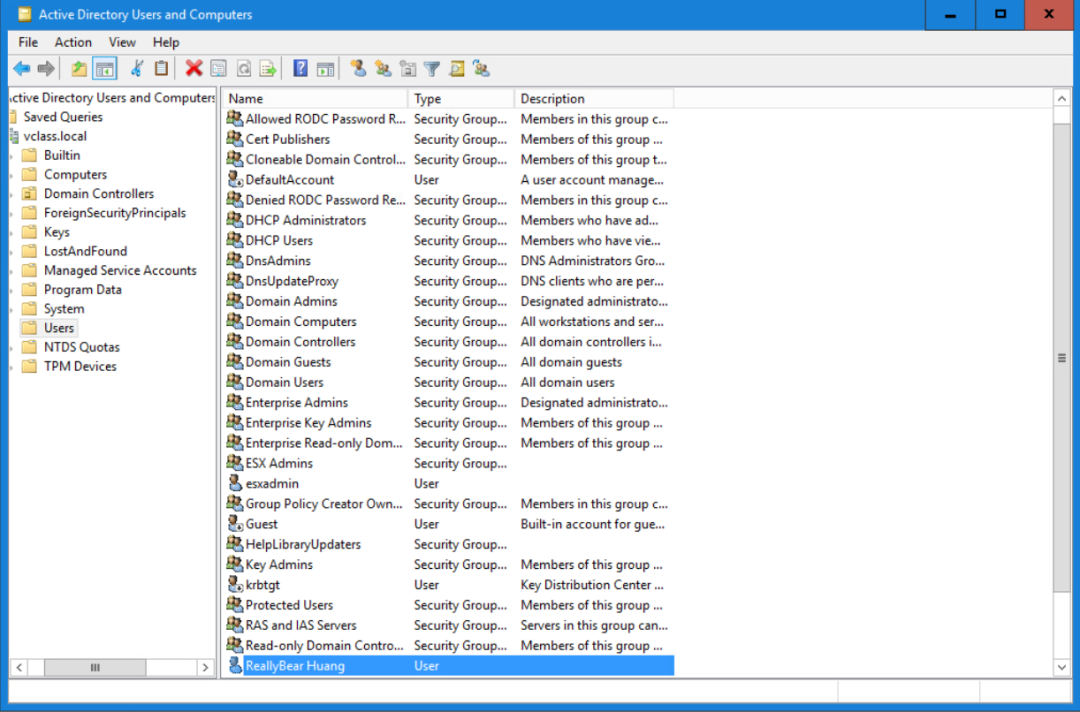Click the Find objects magnifier icon
This screenshot has height=712, width=1080.
point(457,68)
